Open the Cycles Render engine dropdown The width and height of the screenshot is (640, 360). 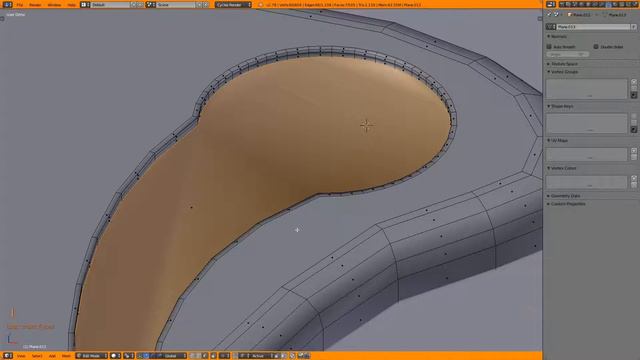pyautogui.click(x=233, y=4)
